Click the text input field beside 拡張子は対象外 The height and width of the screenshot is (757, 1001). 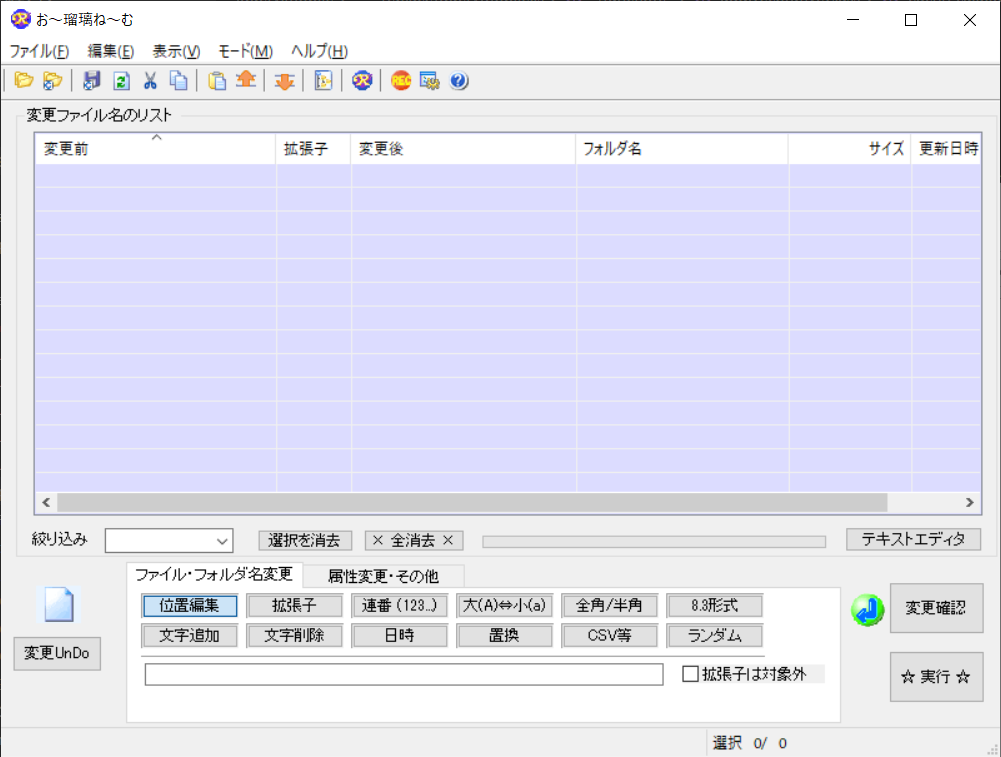(x=403, y=675)
